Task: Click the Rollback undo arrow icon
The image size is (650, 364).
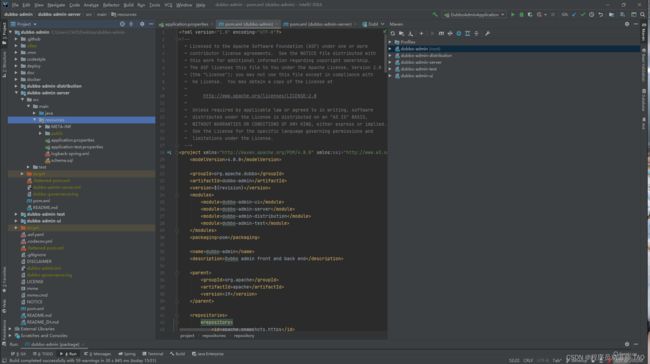Action: click(x=601, y=15)
